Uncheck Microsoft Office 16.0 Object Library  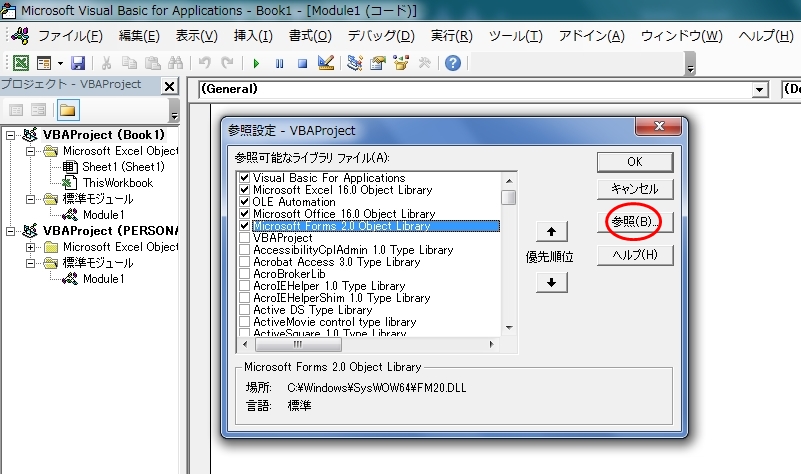click(244, 214)
